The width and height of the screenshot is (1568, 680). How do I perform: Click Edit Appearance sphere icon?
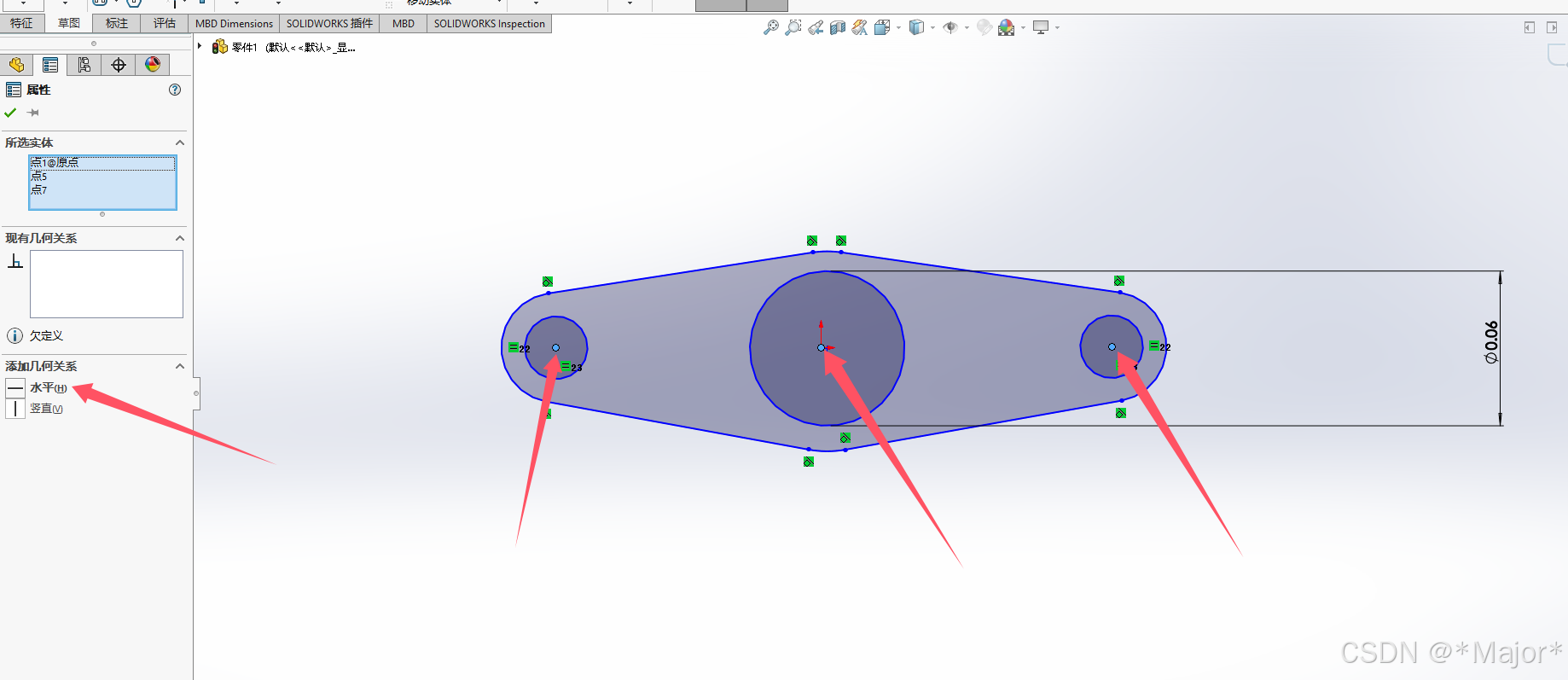coord(984,27)
